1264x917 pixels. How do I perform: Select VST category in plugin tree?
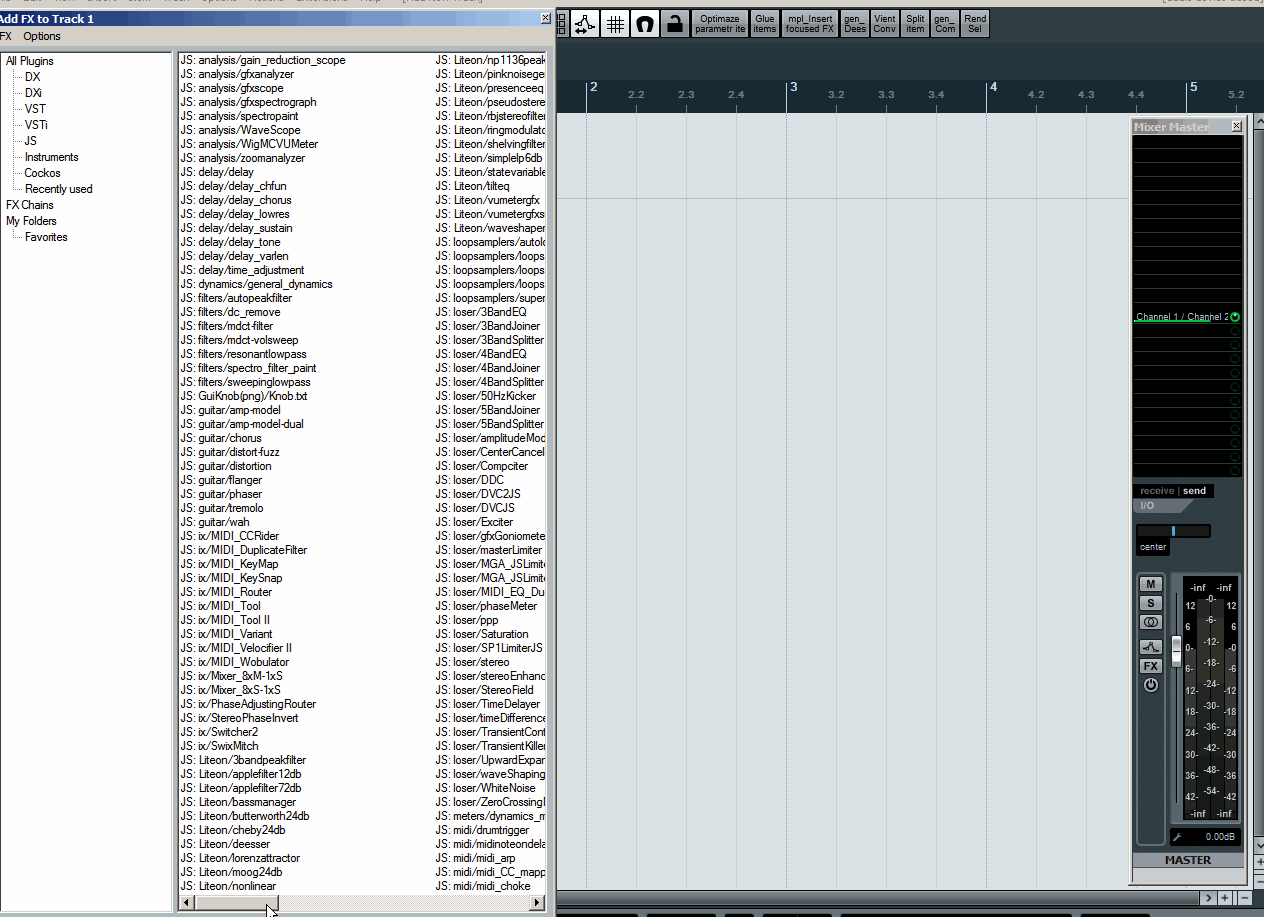point(35,109)
